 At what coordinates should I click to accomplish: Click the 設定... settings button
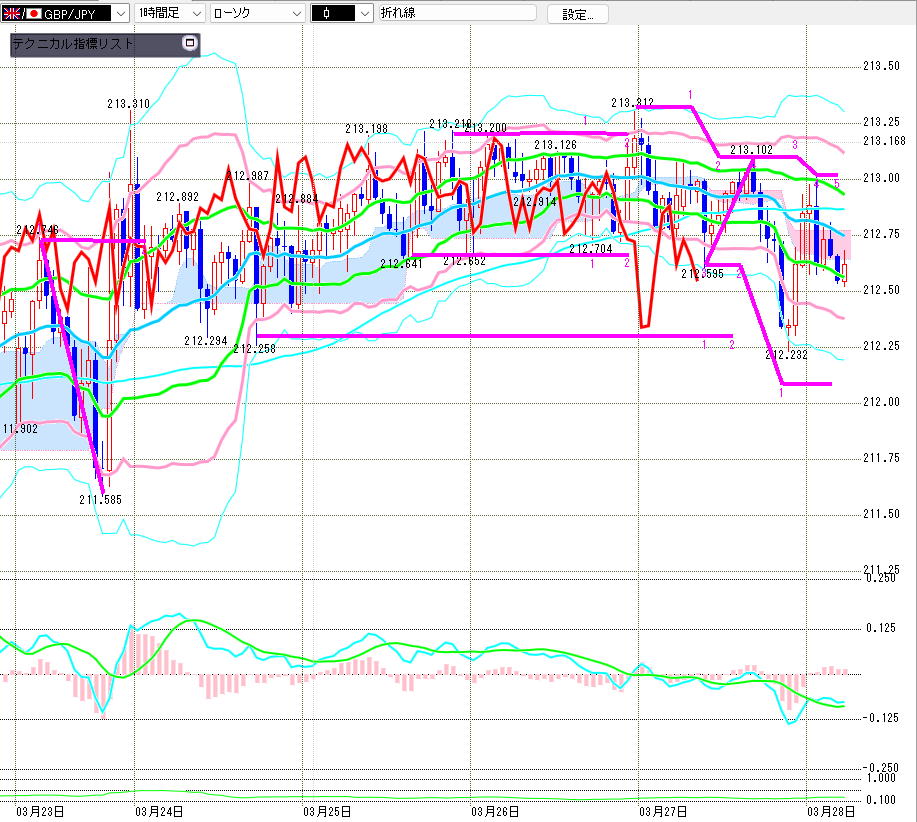tap(578, 14)
